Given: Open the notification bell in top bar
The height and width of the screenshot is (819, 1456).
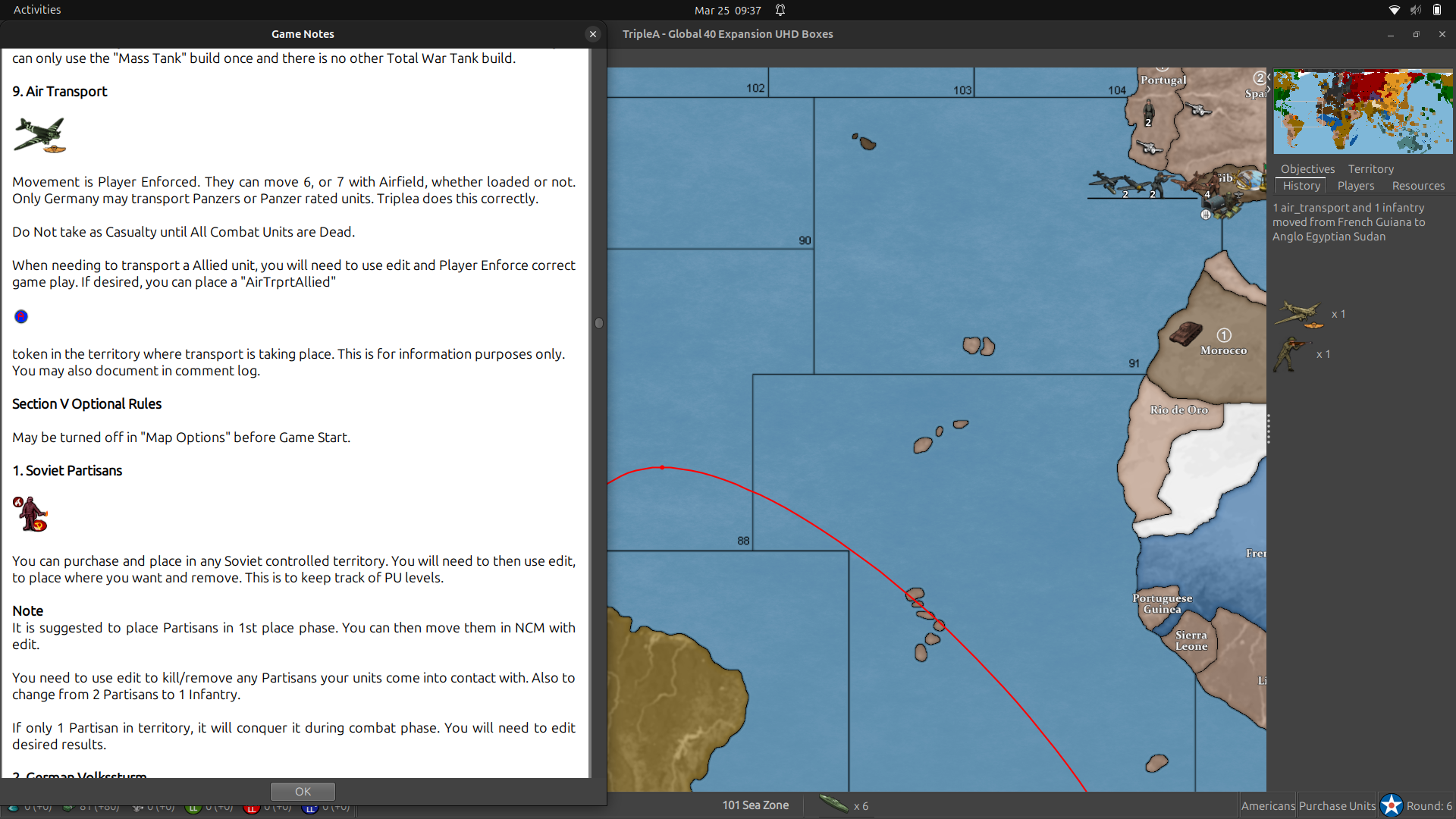Looking at the screenshot, I should (x=780, y=10).
